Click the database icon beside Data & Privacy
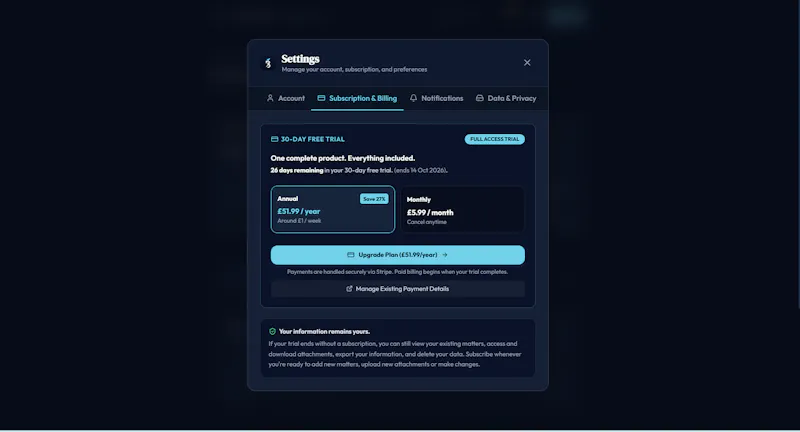This screenshot has height=432, width=800. [480, 98]
